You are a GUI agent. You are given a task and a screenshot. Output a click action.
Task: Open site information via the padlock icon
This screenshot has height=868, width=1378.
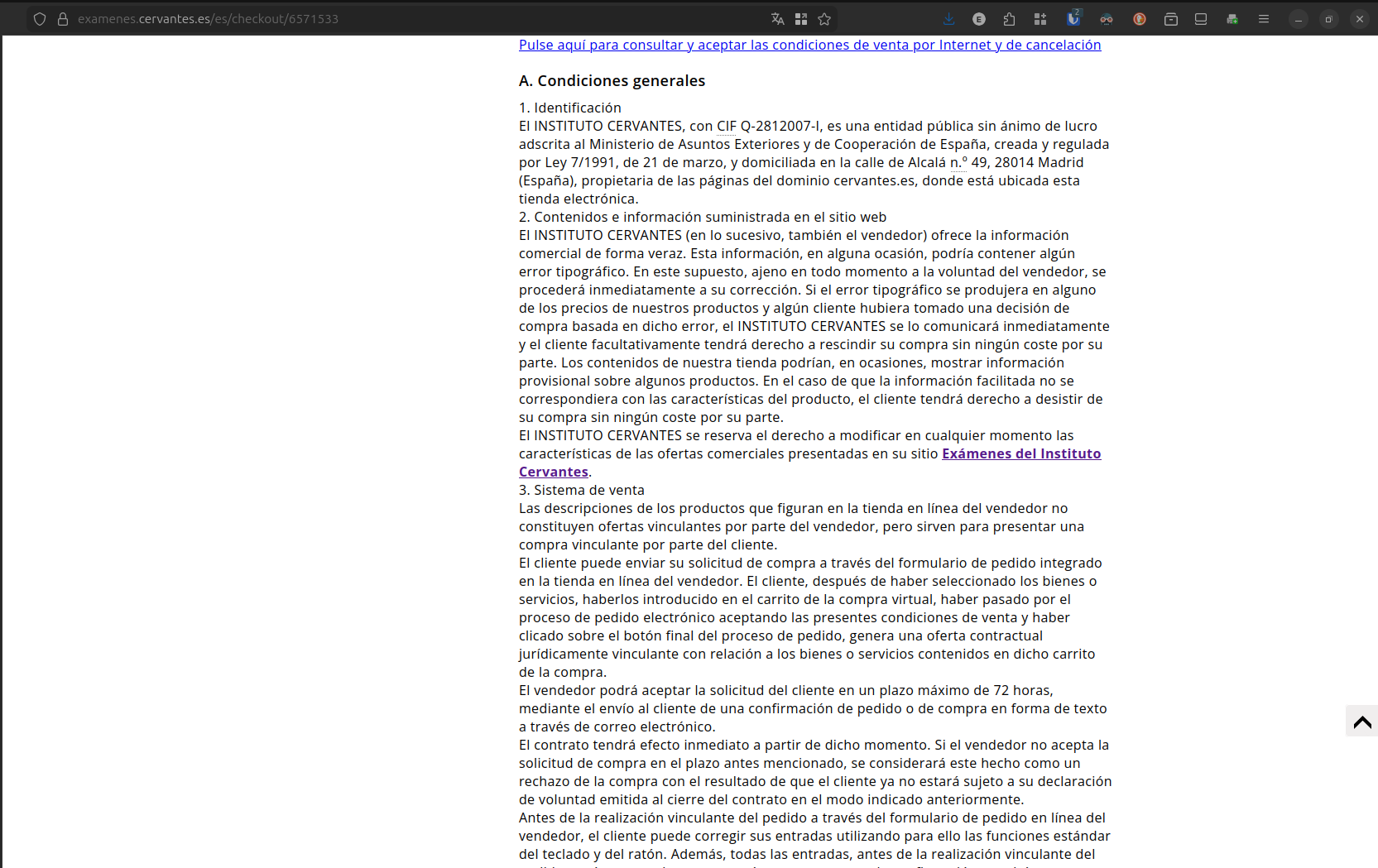(63, 18)
